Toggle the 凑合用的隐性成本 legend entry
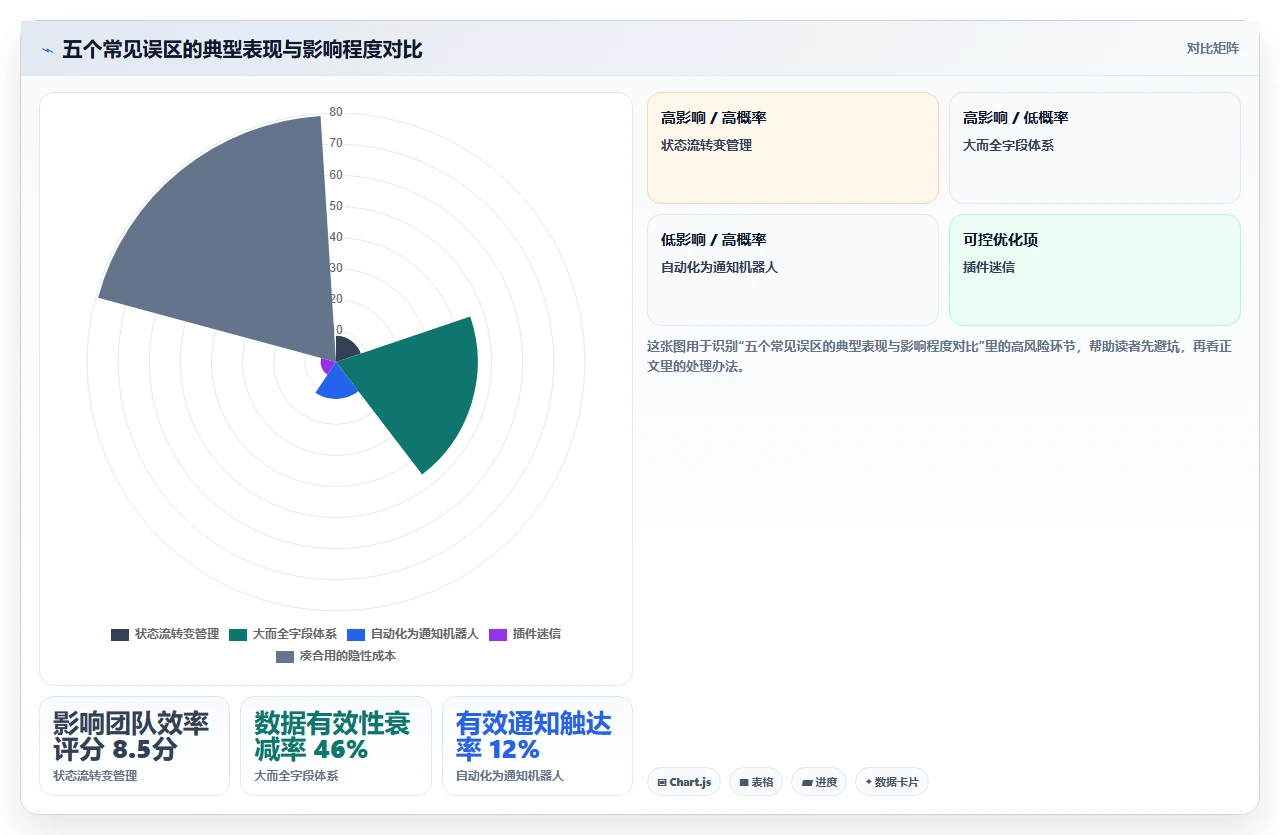1280x835 pixels. [x=336, y=656]
